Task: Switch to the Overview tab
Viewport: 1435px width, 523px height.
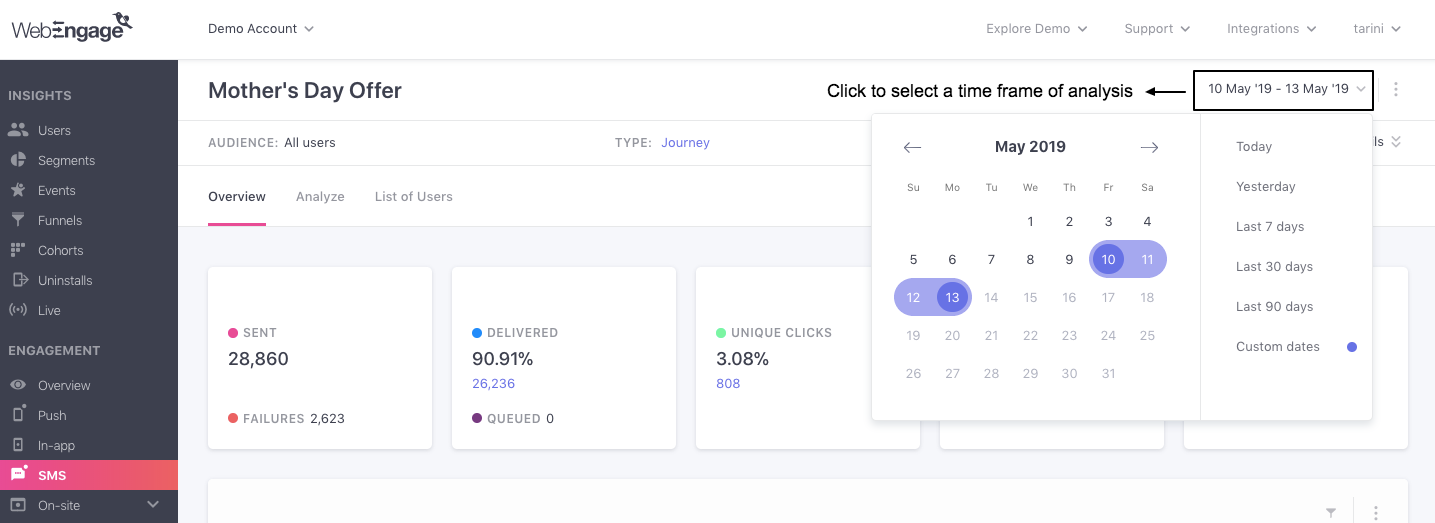Action: pos(237,197)
